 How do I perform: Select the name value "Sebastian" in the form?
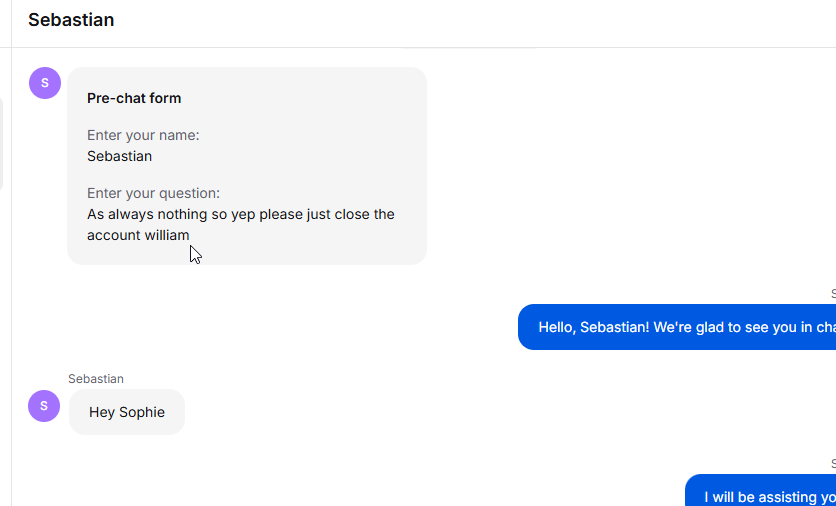(119, 156)
